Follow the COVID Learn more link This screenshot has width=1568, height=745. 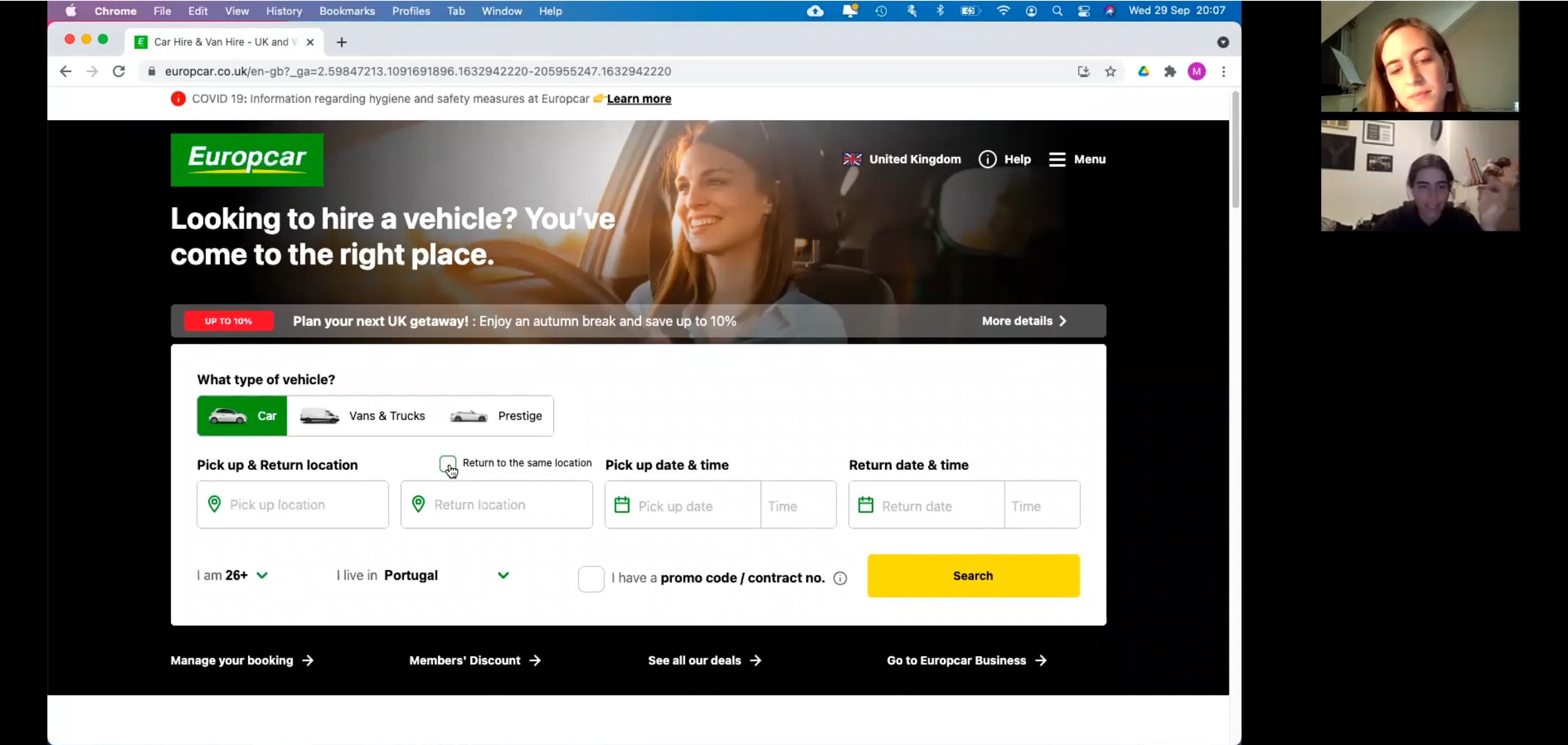click(639, 99)
